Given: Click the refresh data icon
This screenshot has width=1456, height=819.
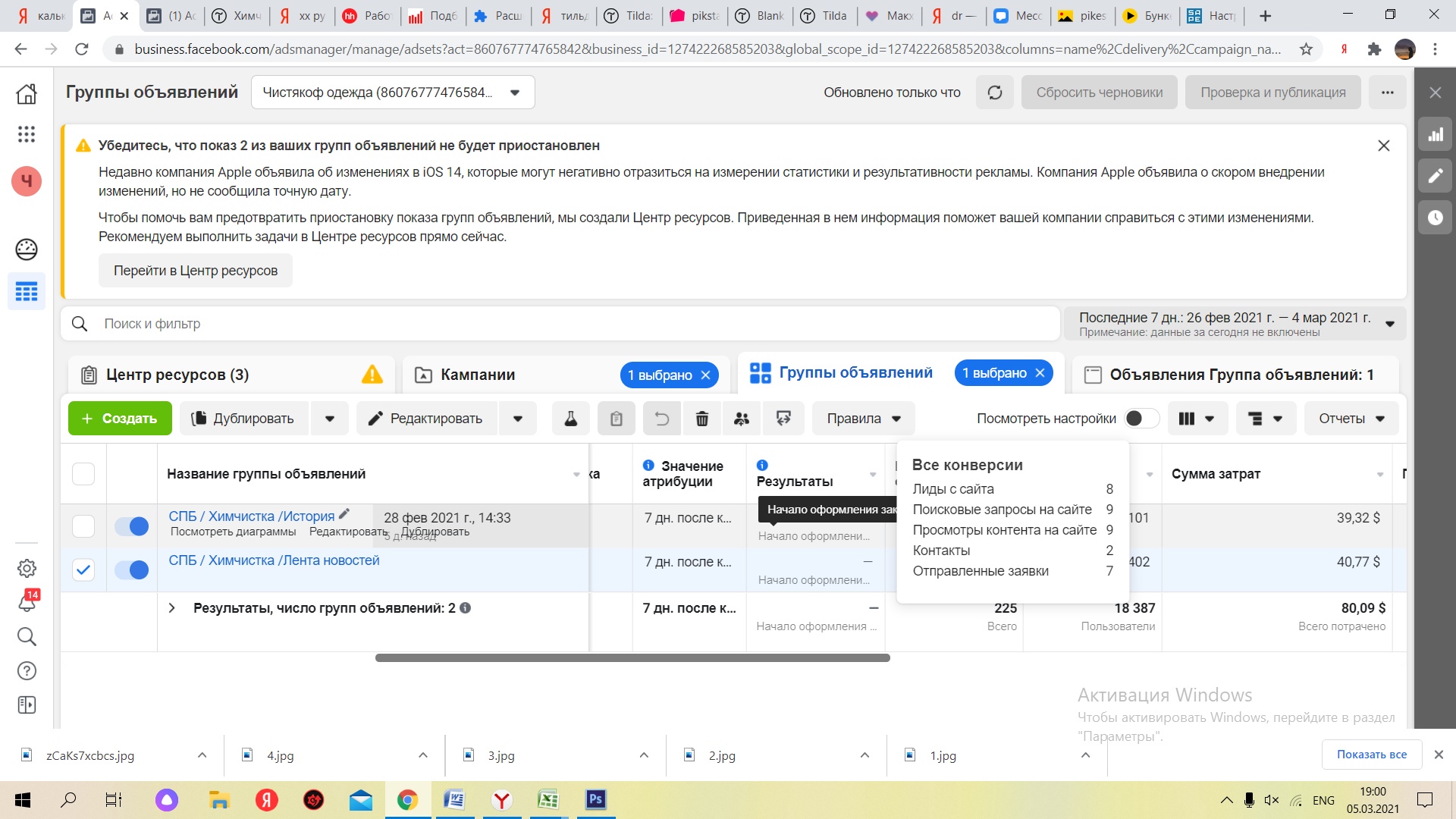Looking at the screenshot, I should (995, 93).
